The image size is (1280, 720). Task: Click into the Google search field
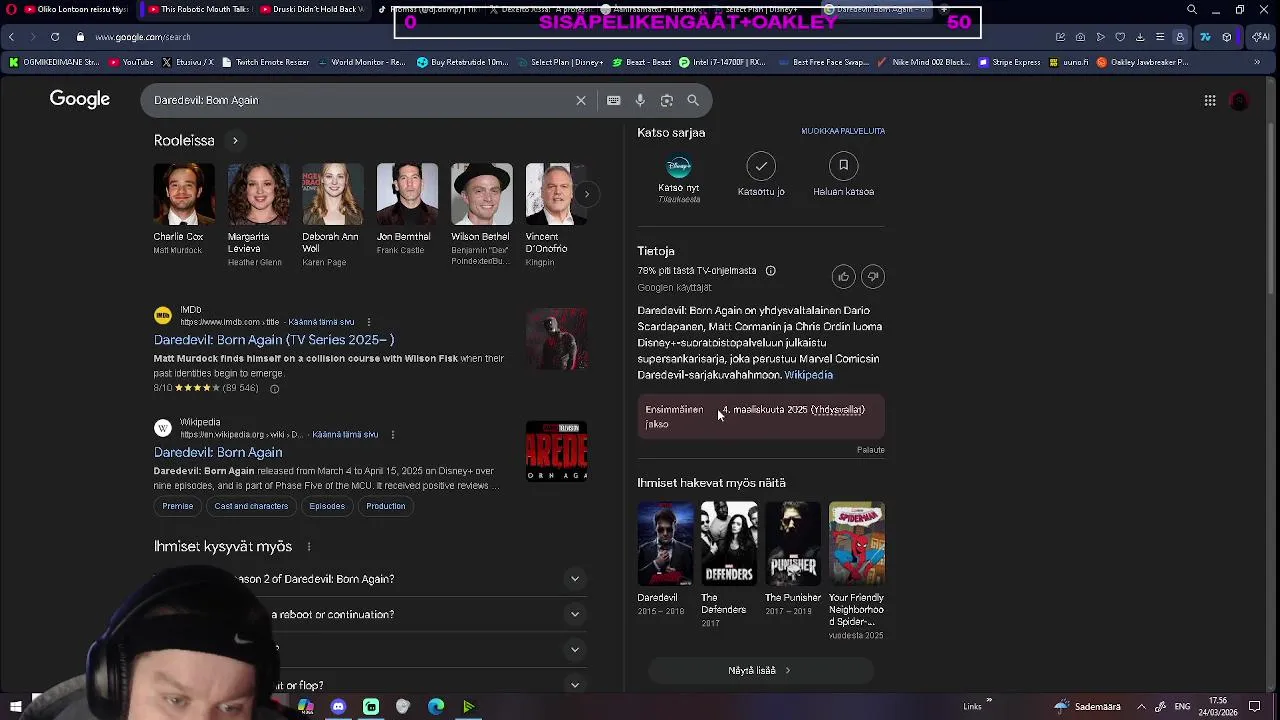[360, 100]
